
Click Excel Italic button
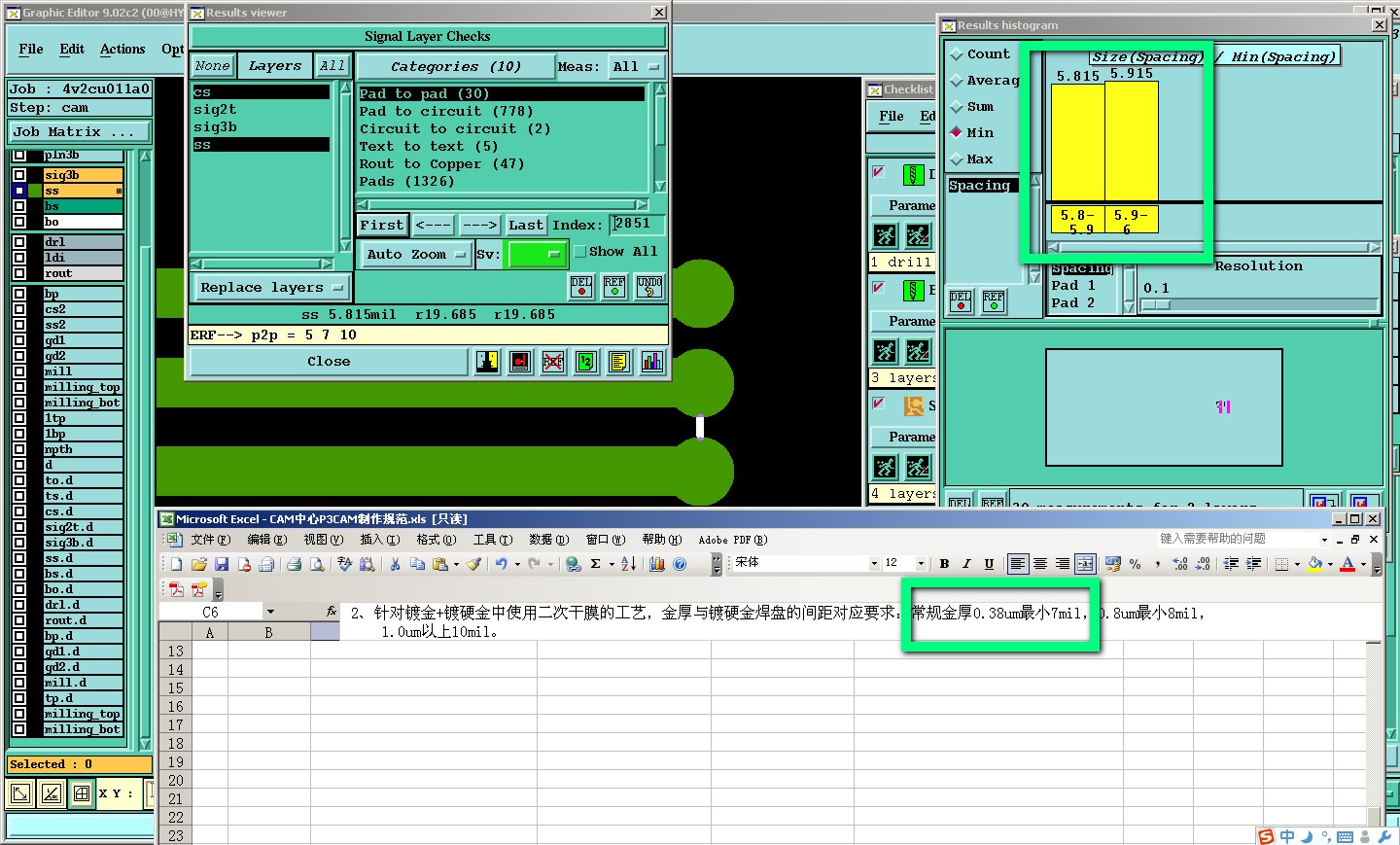pos(966,563)
